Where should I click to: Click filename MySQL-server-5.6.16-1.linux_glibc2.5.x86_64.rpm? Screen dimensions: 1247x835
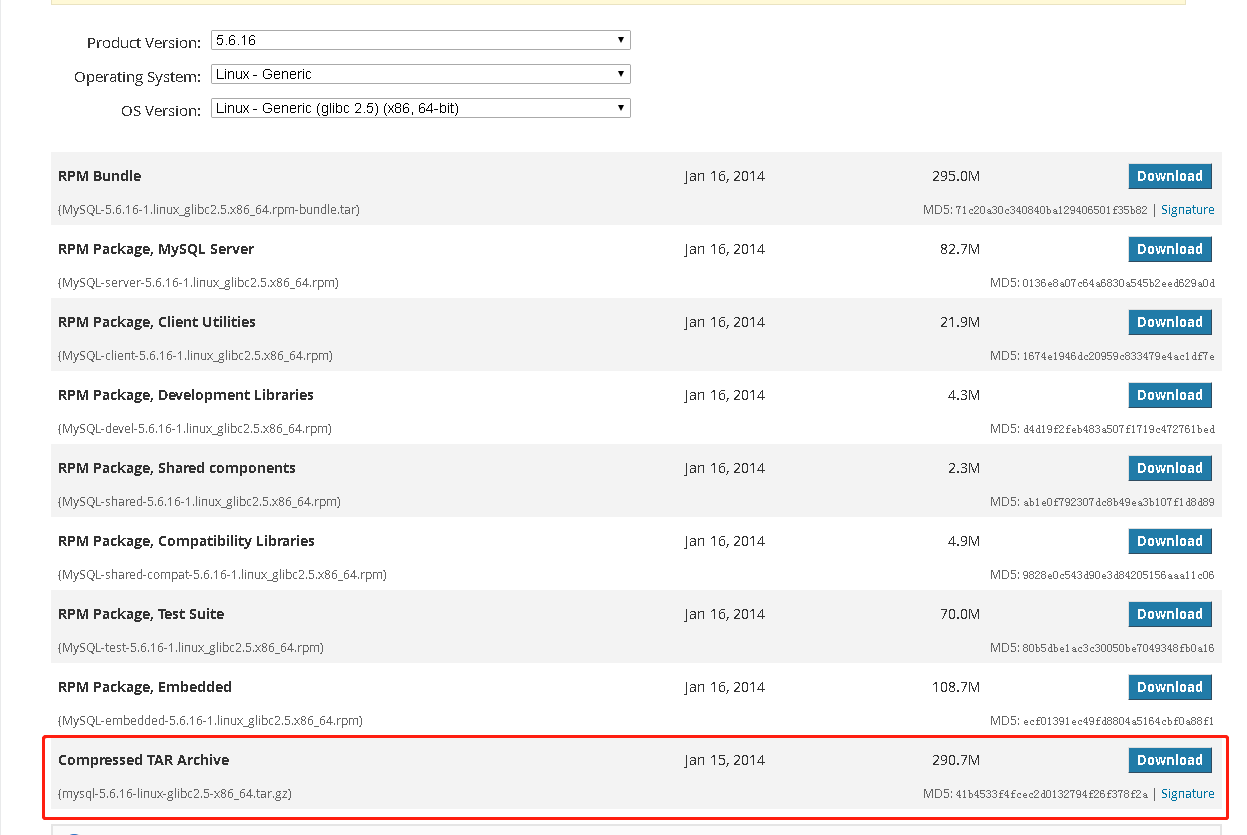click(198, 283)
